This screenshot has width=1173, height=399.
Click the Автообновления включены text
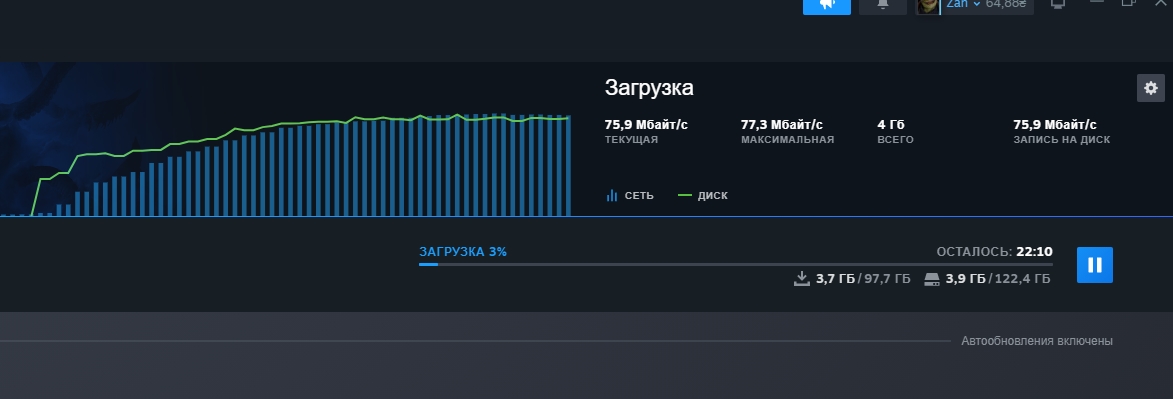click(x=1037, y=341)
